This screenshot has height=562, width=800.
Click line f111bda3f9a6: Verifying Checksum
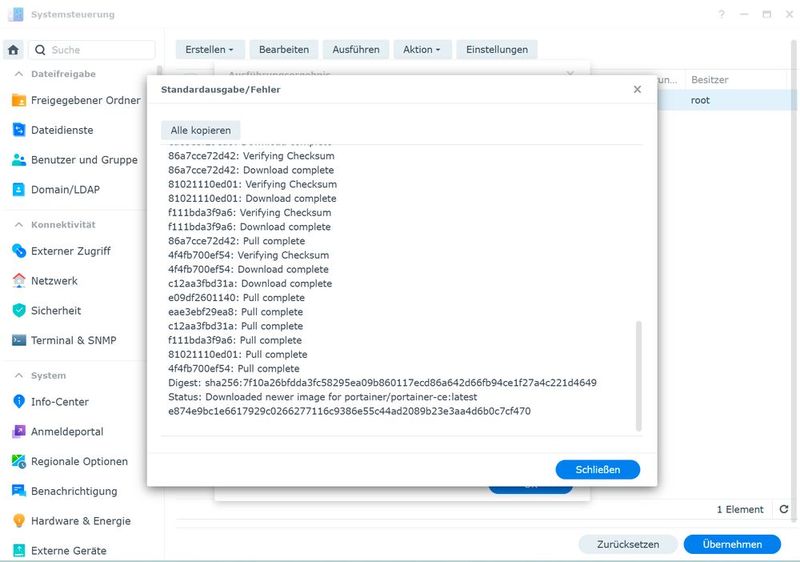point(249,213)
